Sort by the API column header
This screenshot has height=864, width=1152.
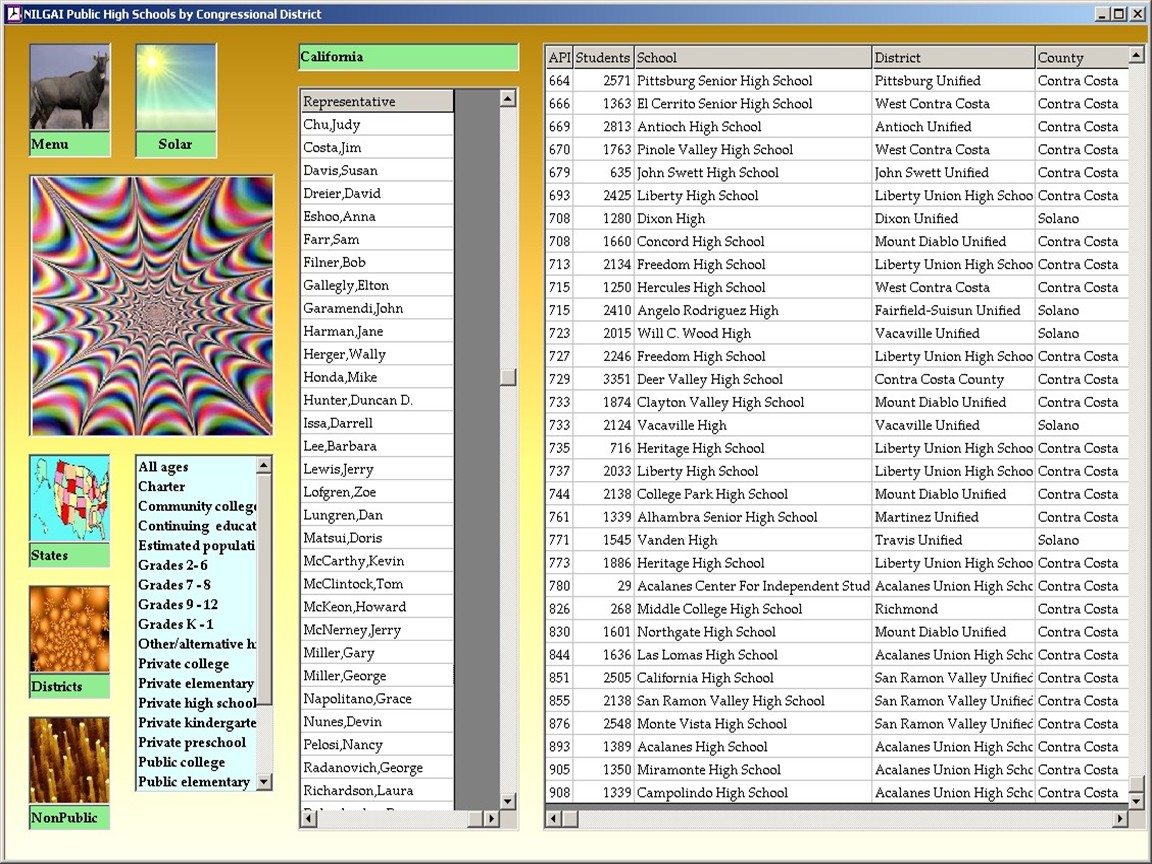click(559, 58)
